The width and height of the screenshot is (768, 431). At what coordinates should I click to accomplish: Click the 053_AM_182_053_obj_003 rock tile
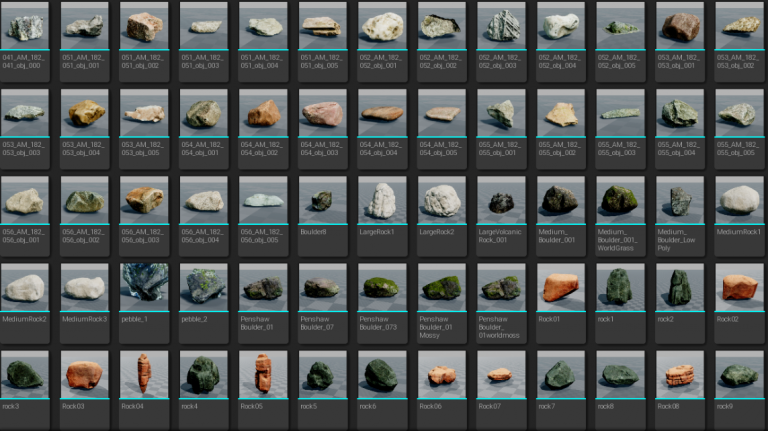[24, 129]
